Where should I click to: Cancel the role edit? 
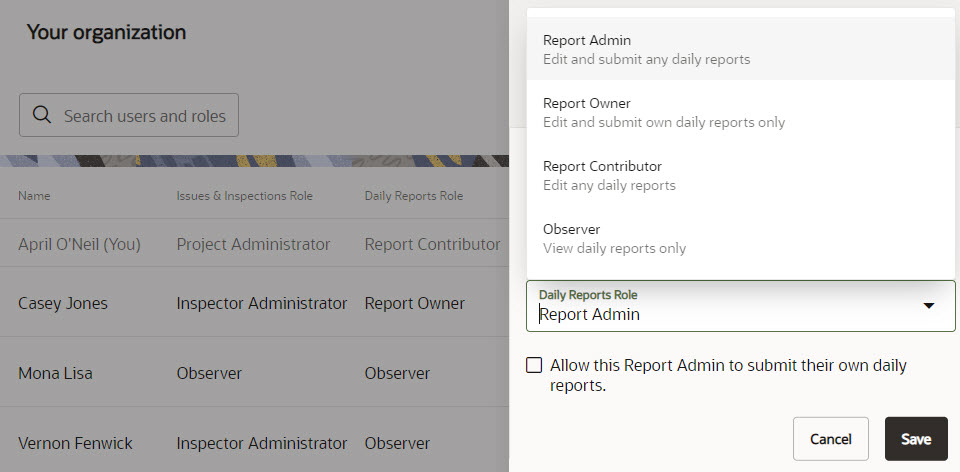click(x=831, y=439)
